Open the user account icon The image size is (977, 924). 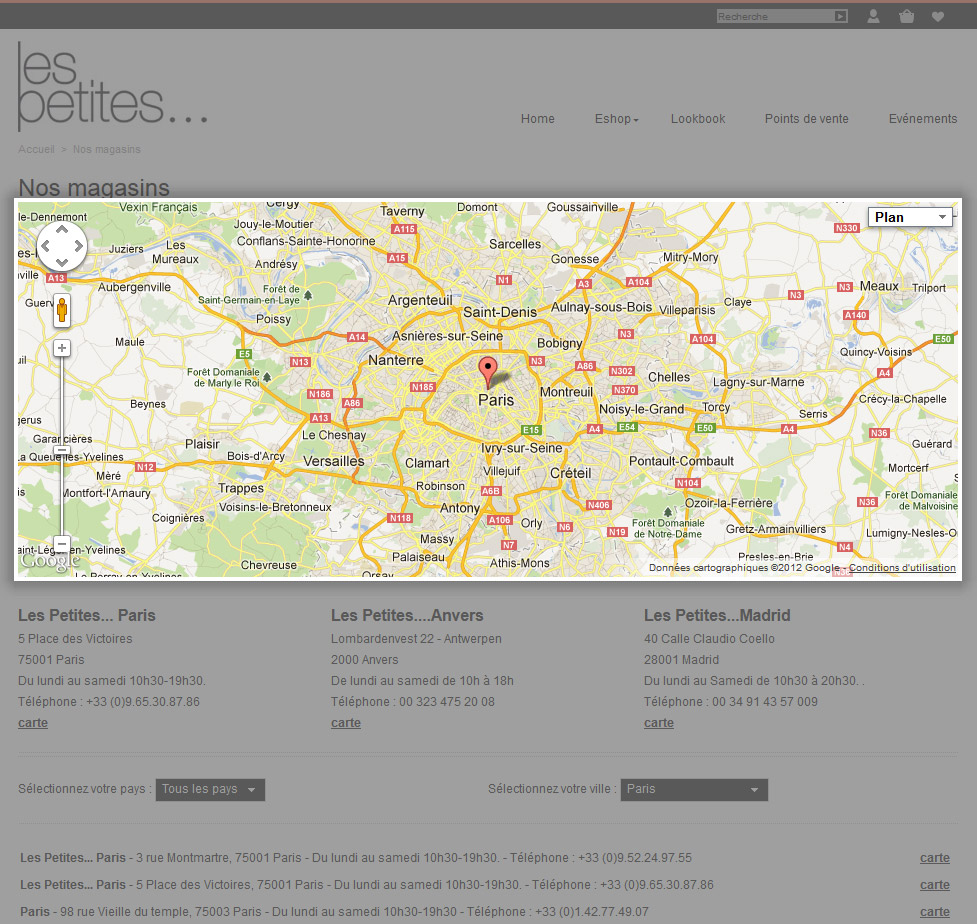click(x=874, y=16)
